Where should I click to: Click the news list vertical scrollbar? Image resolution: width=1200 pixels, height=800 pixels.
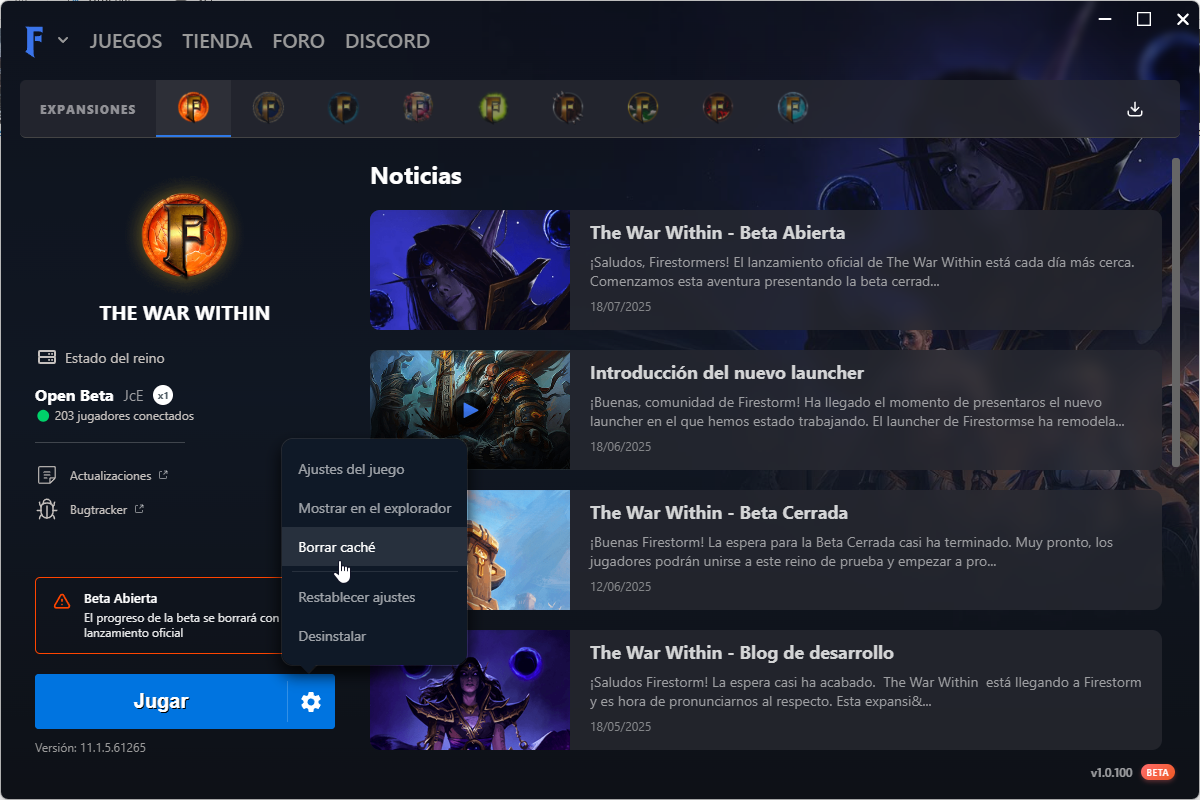click(1176, 312)
